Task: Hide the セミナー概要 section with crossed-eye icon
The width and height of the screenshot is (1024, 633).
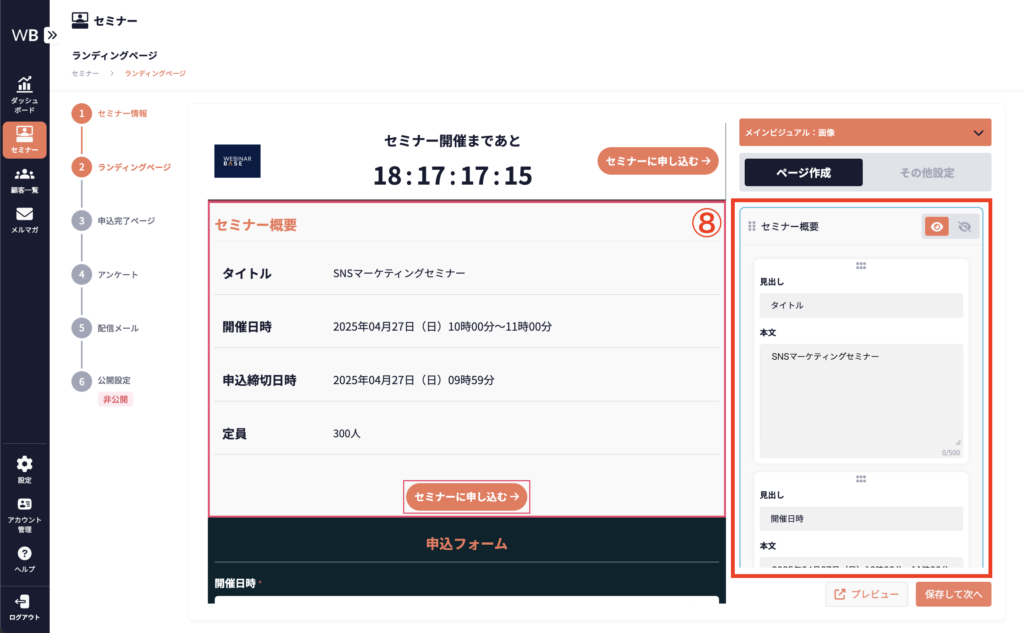Action: pos(964,227)
